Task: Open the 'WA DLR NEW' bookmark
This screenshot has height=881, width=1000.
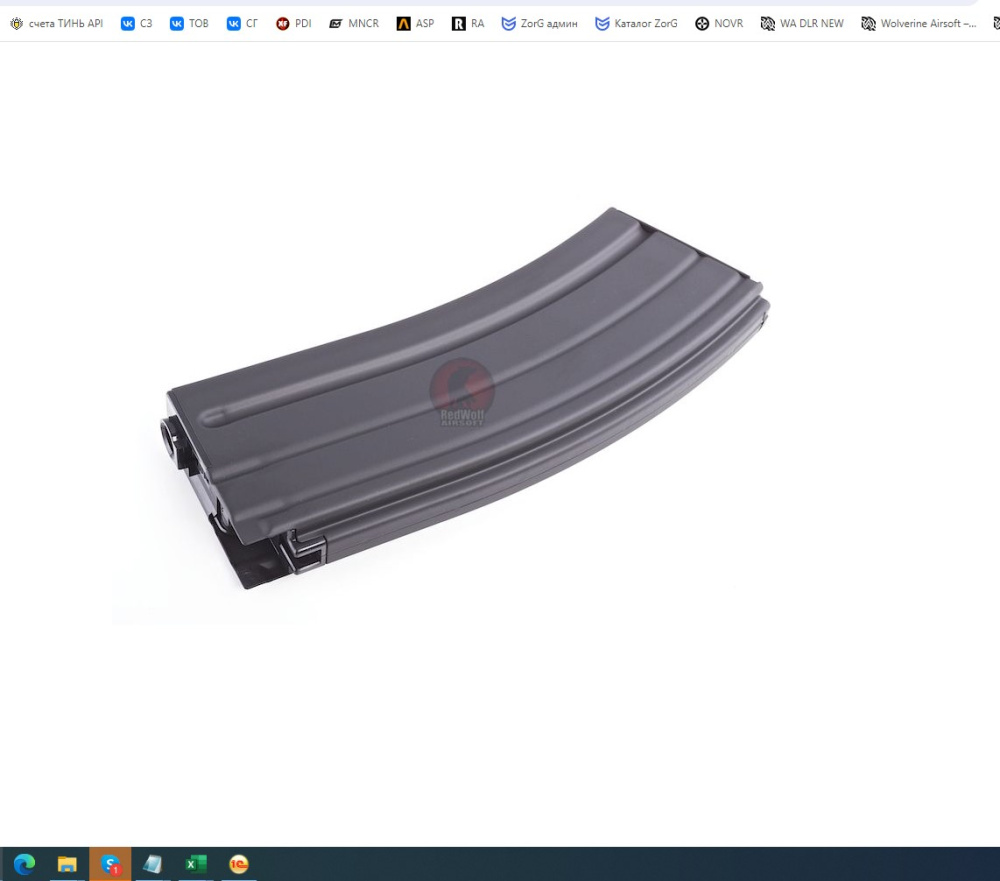Action: [x=802, y=24]
